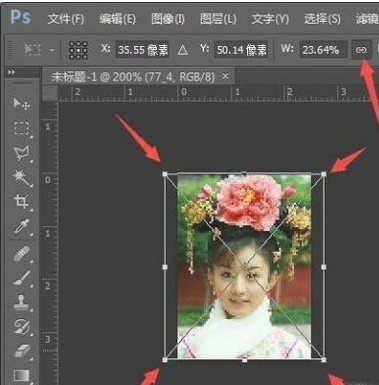This screenshot has width=379, height=385.
Task: Click the ruler origin corner box
Action: (50, 93)
